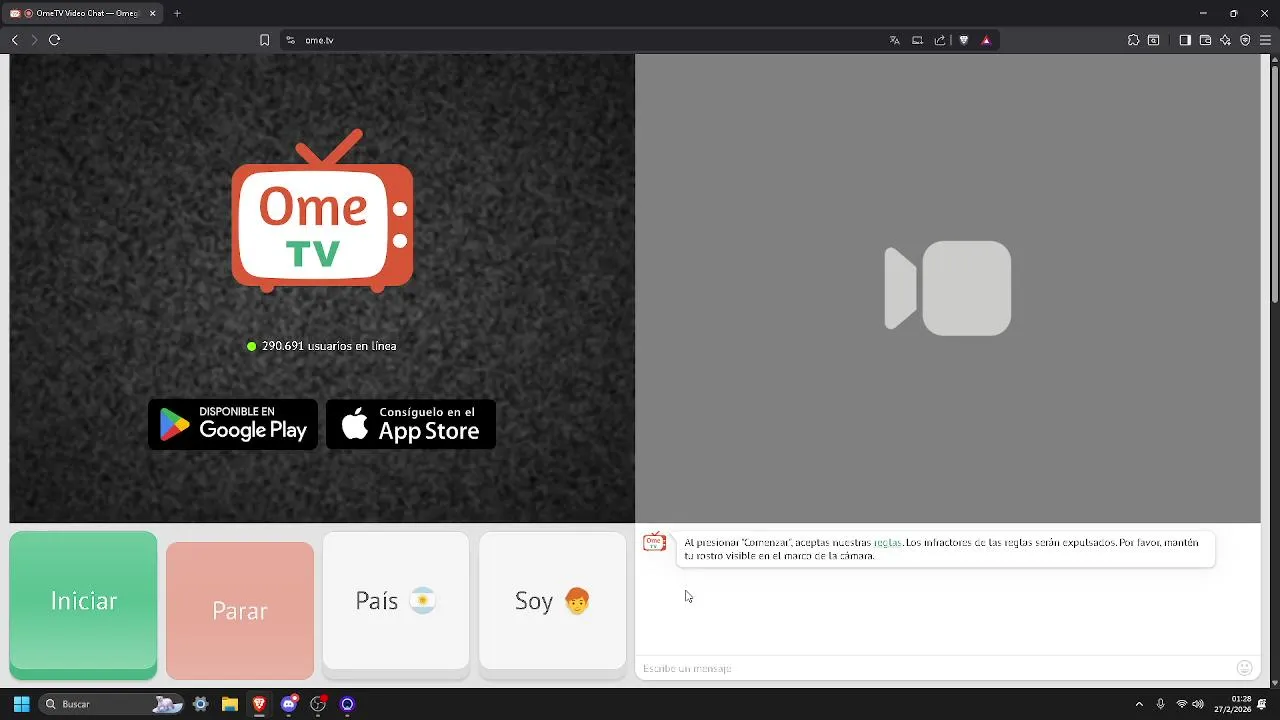
Task: Open the clock and date flyout
Action: (1232, 704)
